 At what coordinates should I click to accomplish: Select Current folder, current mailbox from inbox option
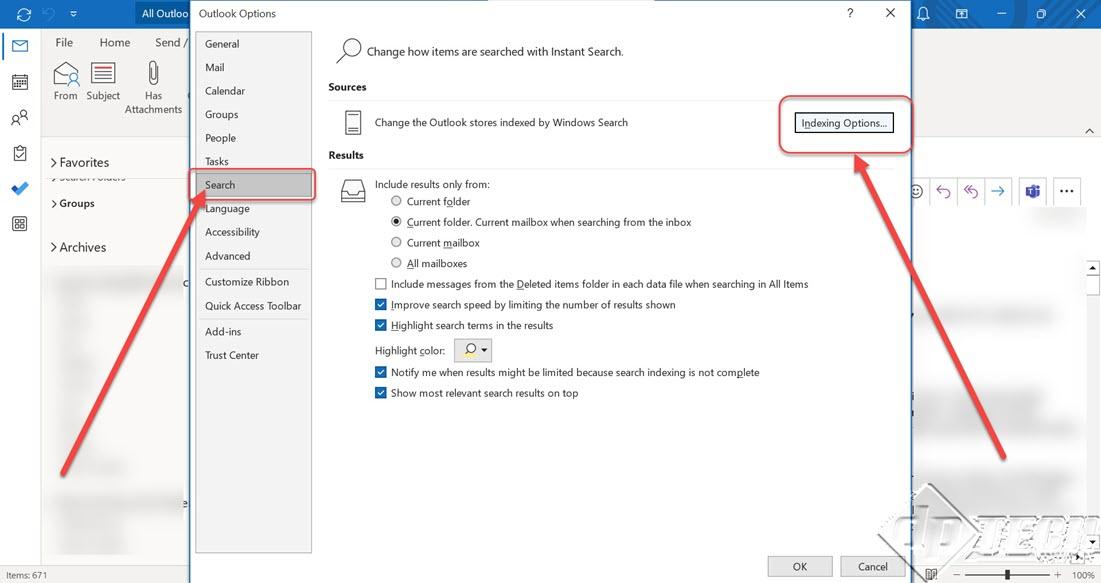(x=396, y=222)
